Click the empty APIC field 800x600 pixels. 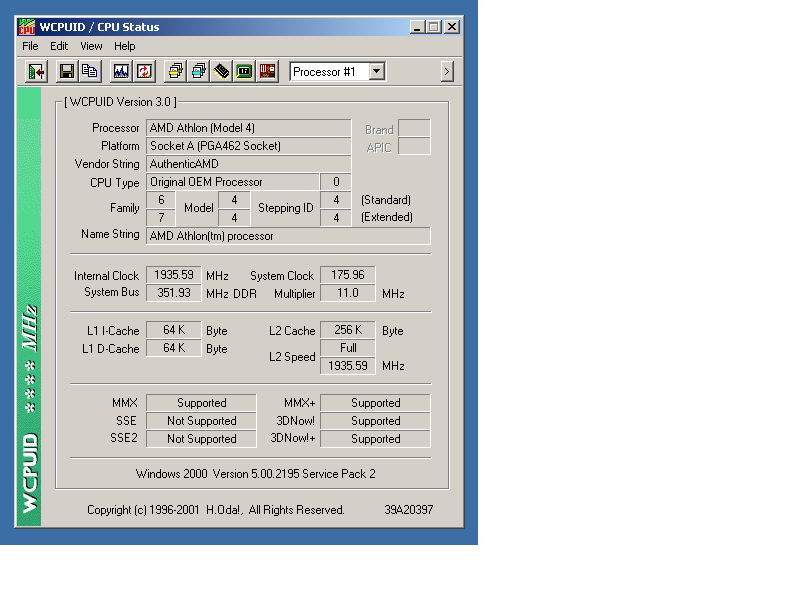tap(414, 146)
